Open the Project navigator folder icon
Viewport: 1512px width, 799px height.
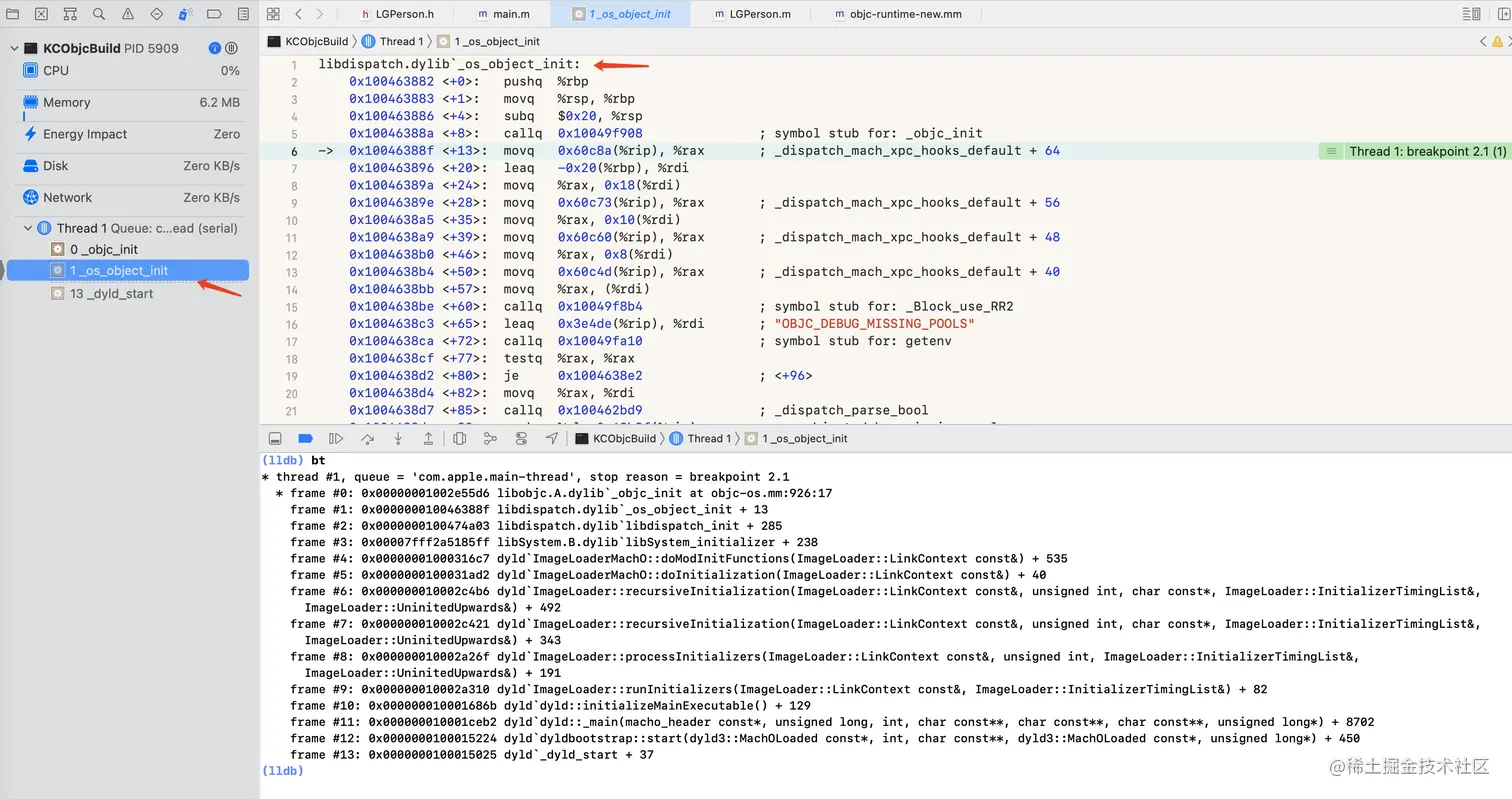click(12, 14)
